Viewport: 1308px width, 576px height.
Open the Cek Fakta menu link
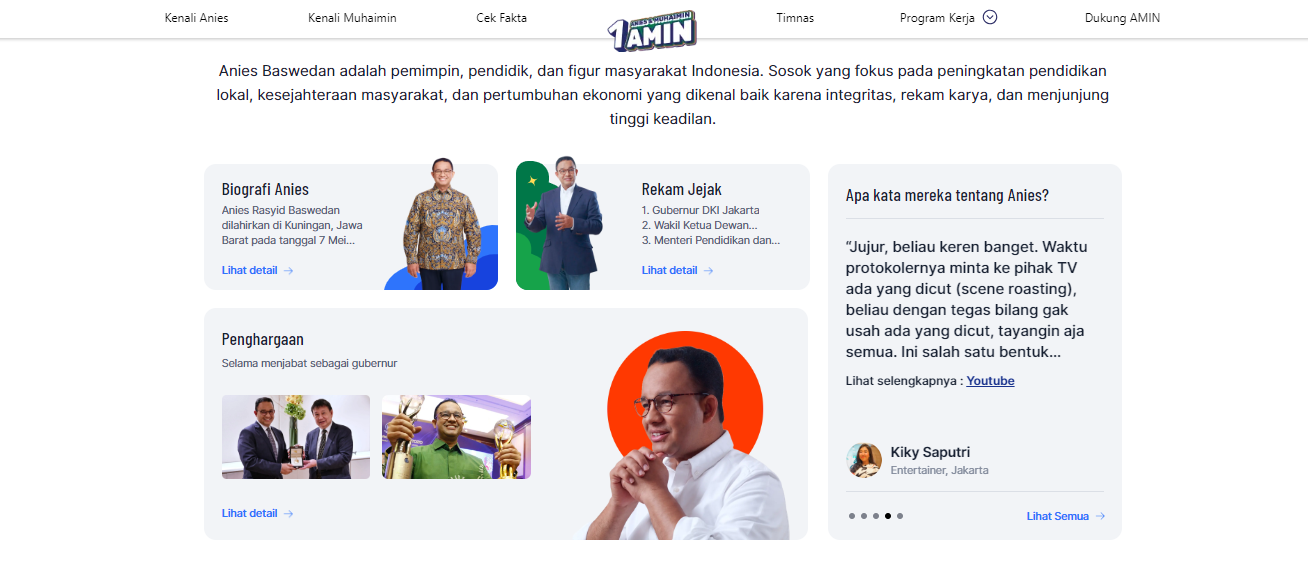[x=502, y=18]
